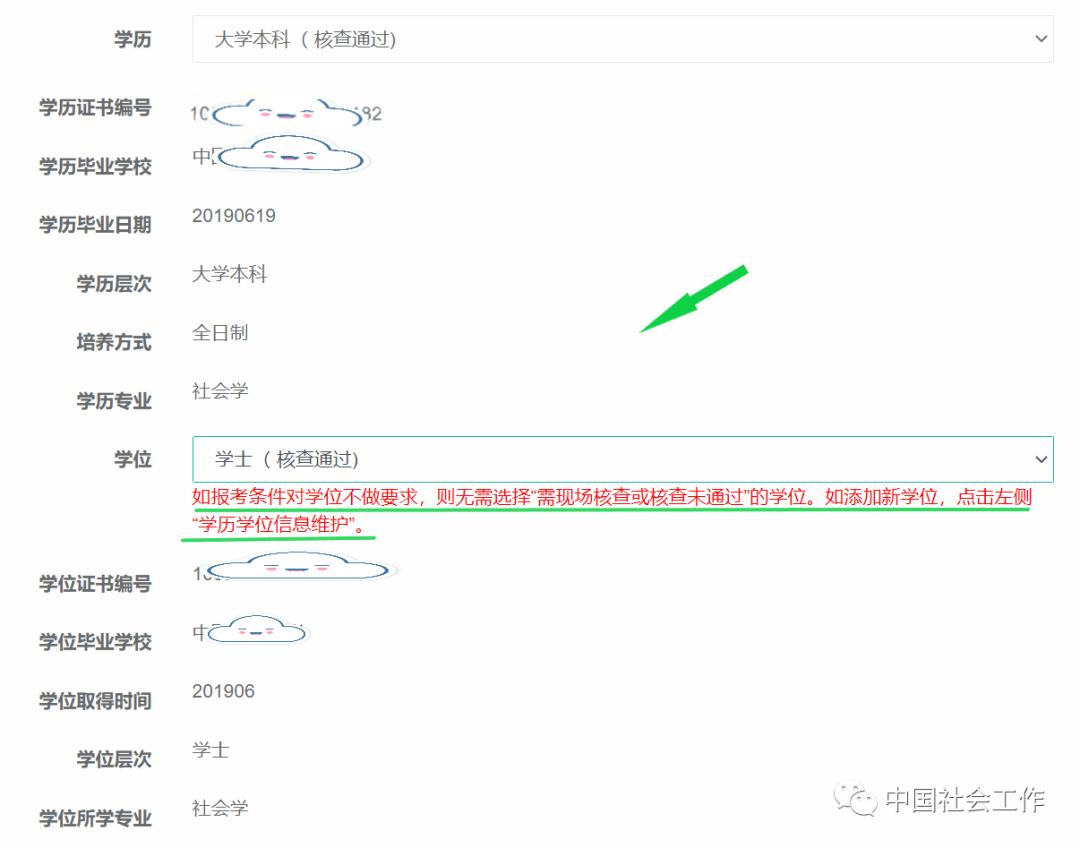The image size is (1080, 848).
Task: Click the 学历层次 value 大学本科
Action: pos(229,274)
